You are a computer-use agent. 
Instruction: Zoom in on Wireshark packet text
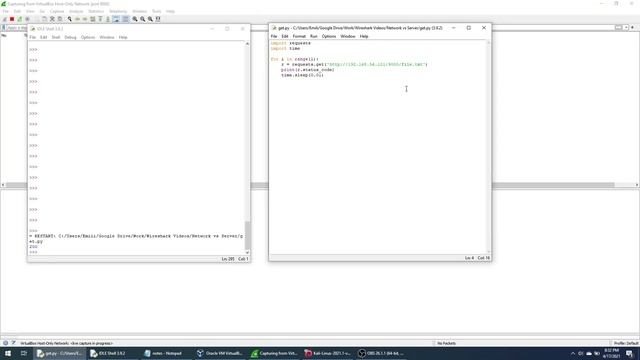pyautogui.click(x=135, y=19)
